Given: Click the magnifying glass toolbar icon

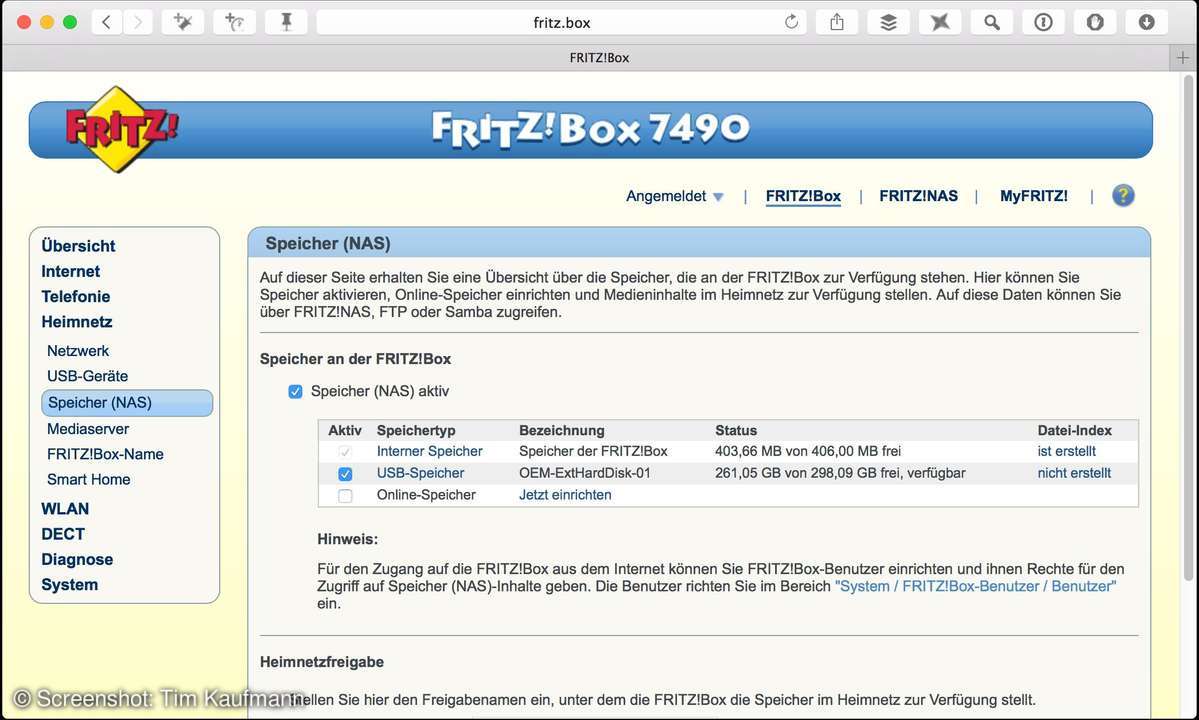Looking at the screenshot, I should (992, 22).
